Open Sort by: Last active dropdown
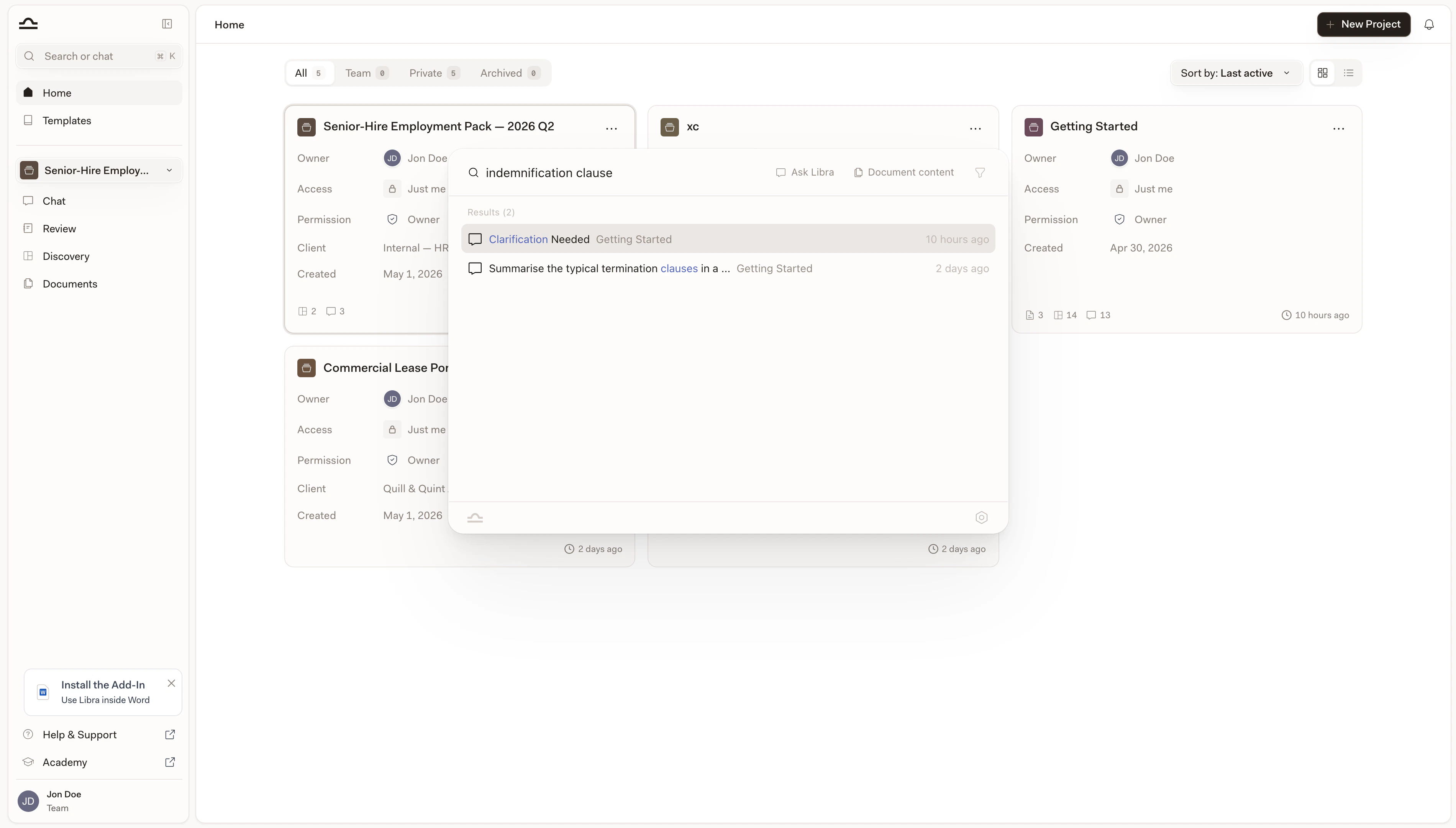 pos(1236,73)
